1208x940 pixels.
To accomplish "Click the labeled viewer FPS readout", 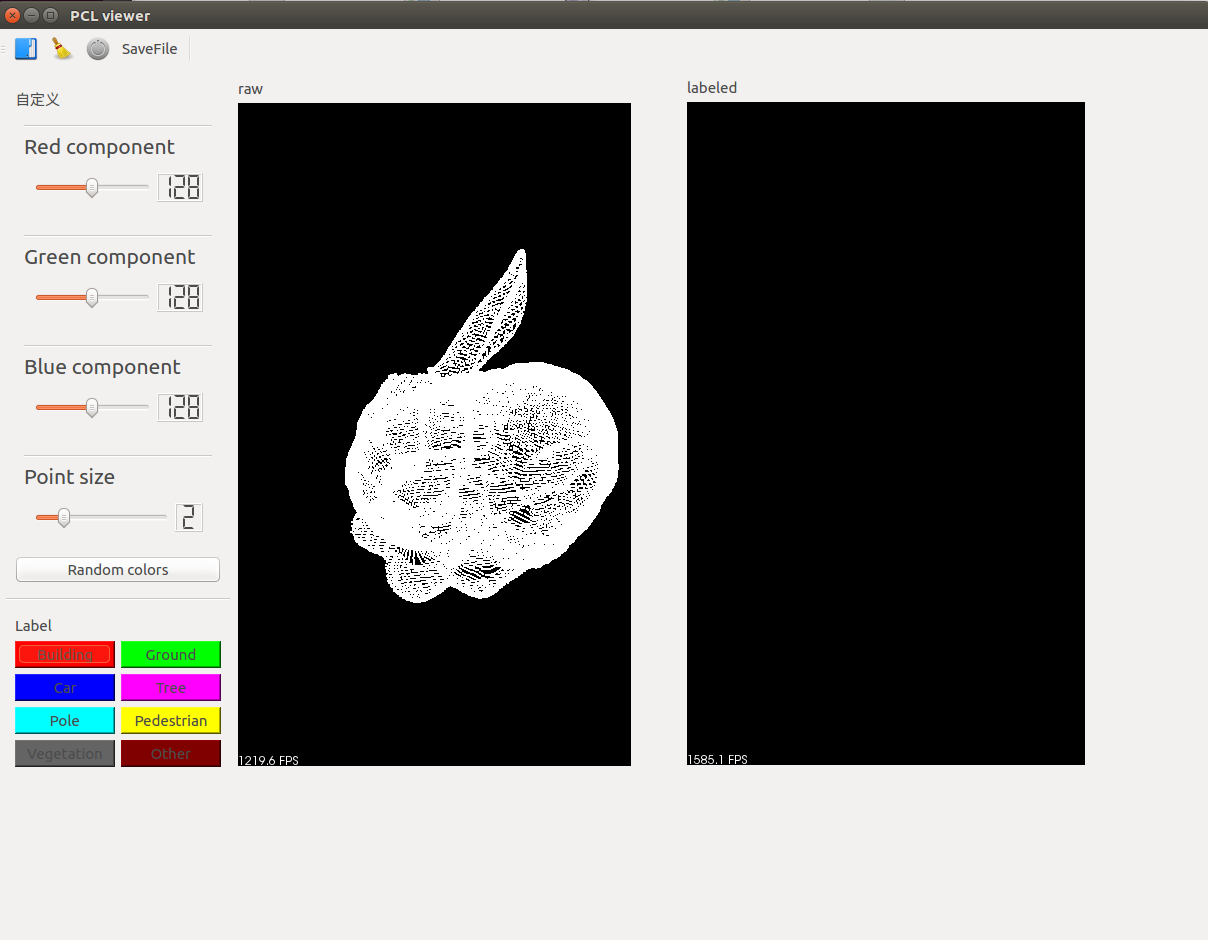I will (717, 759).
